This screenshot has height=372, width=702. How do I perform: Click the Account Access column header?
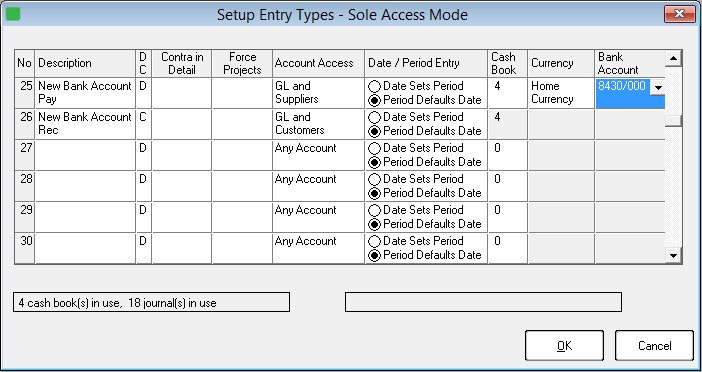(318, 64)
